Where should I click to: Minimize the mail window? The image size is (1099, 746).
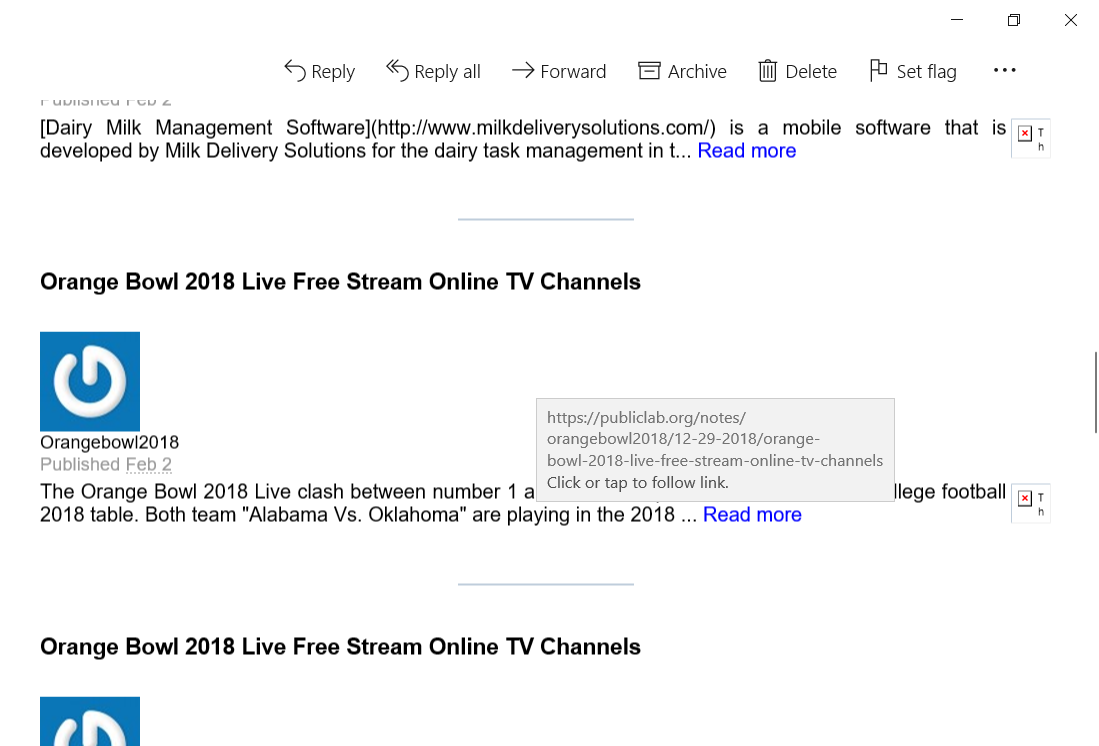(957, 20)
